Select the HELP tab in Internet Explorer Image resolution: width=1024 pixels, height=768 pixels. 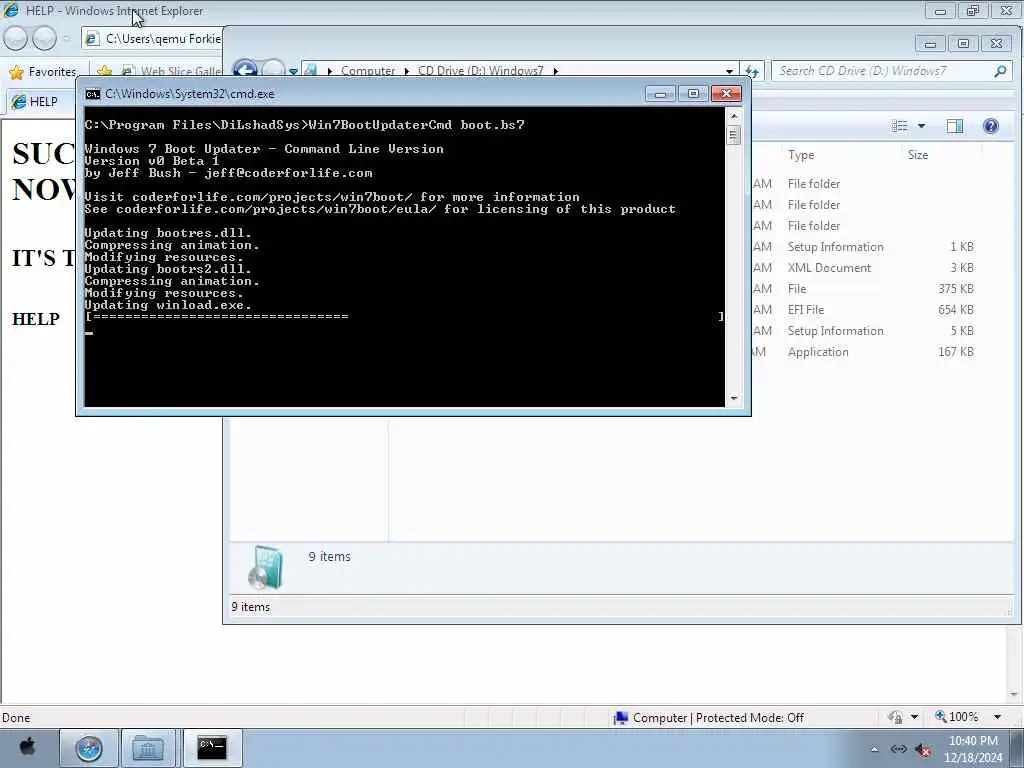click(x=39, y=102)
